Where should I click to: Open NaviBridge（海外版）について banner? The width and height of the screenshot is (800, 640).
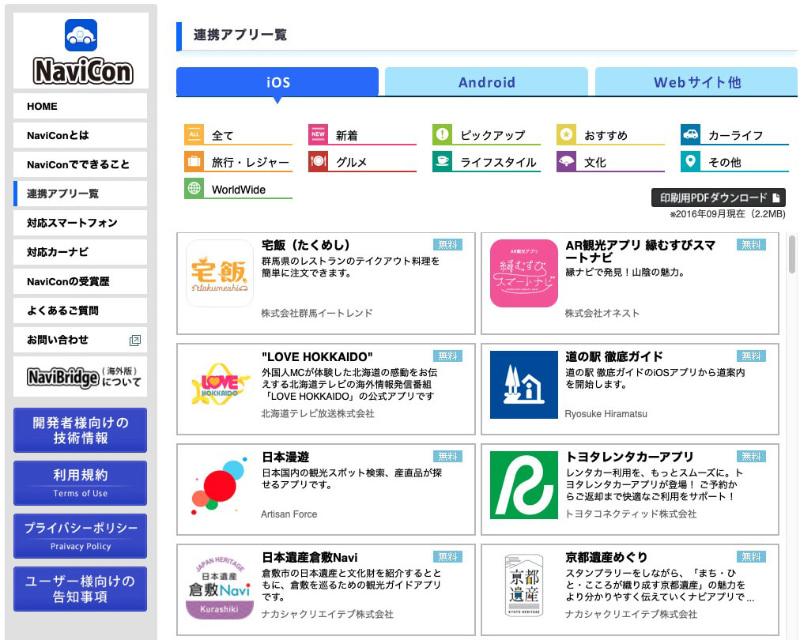click(x=80, y=377)
